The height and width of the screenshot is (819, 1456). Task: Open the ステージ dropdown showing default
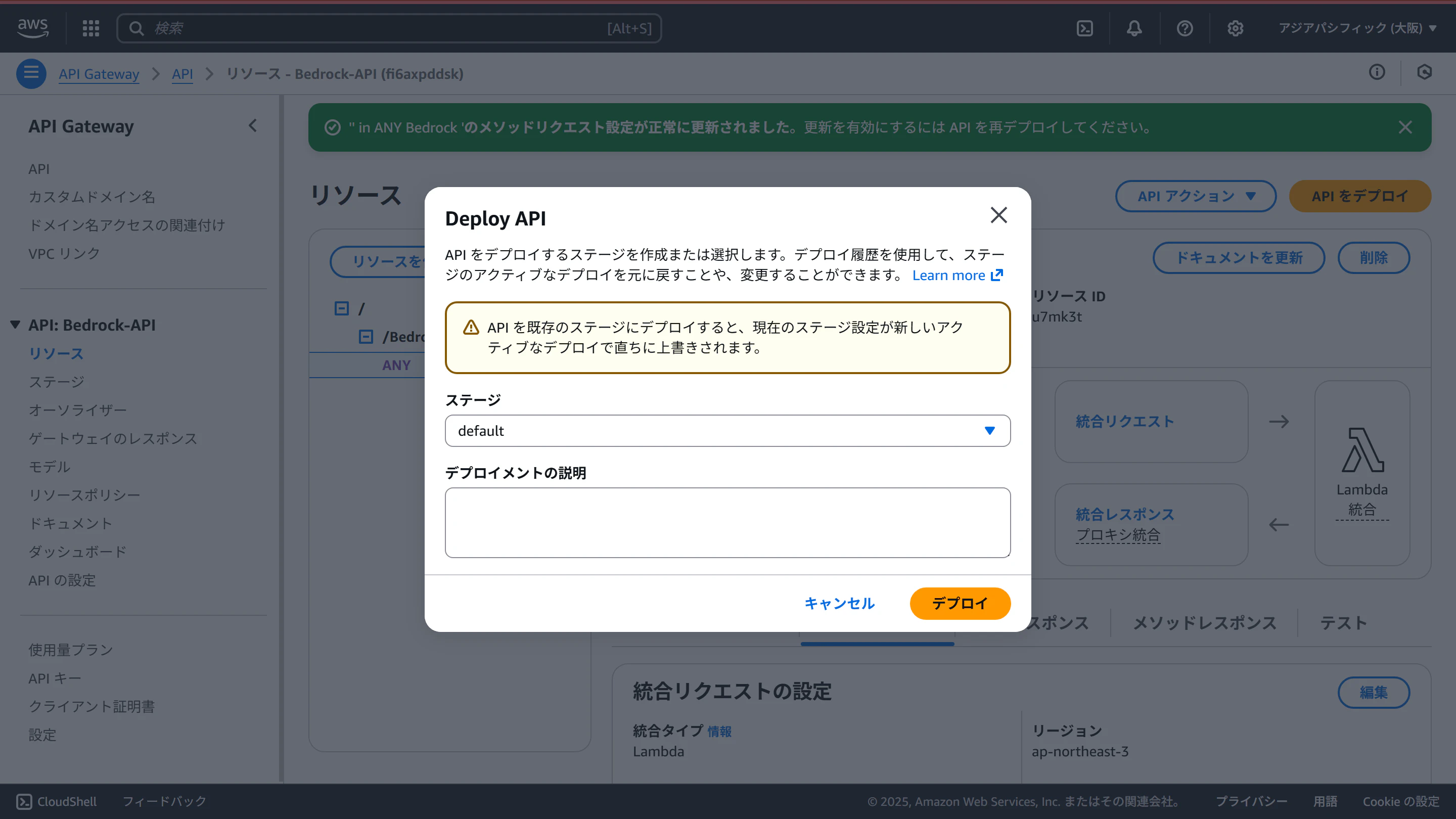point(727,431)
